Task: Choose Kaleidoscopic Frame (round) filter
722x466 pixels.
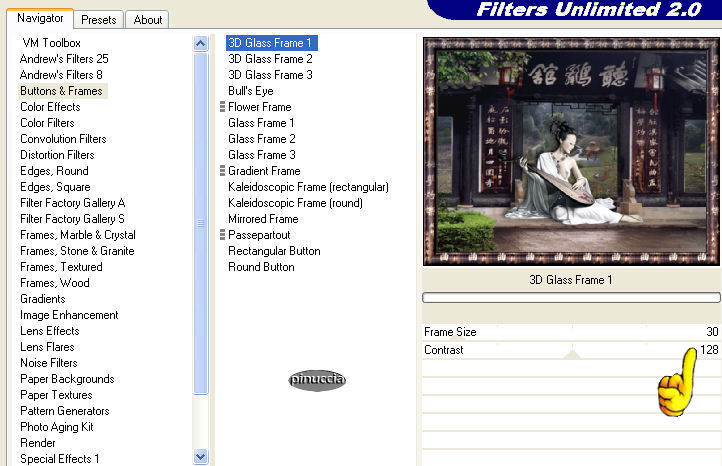Action: point(295,203)
